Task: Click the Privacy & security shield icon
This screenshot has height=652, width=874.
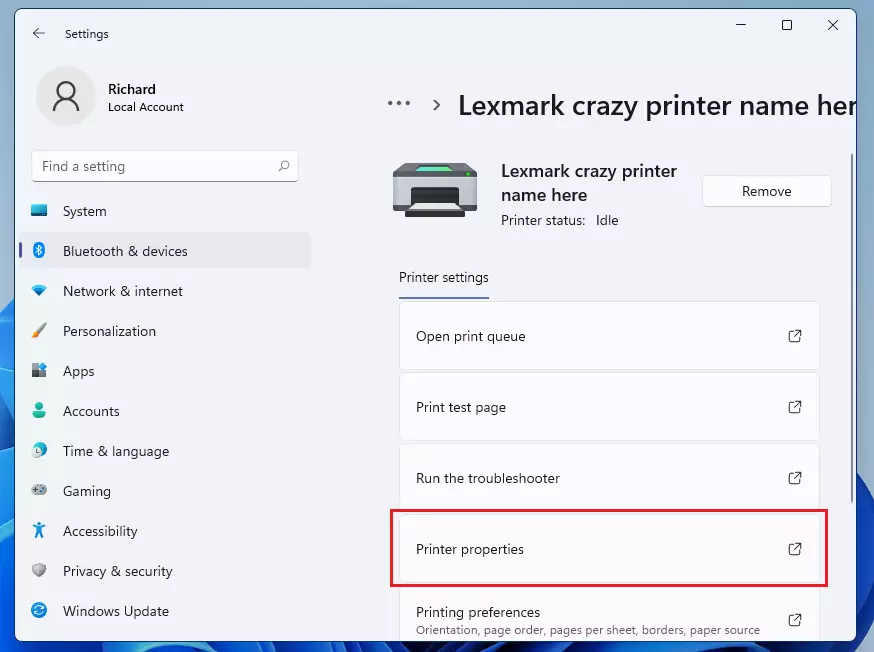Action: pyautogui.click(x=39, y=570)
